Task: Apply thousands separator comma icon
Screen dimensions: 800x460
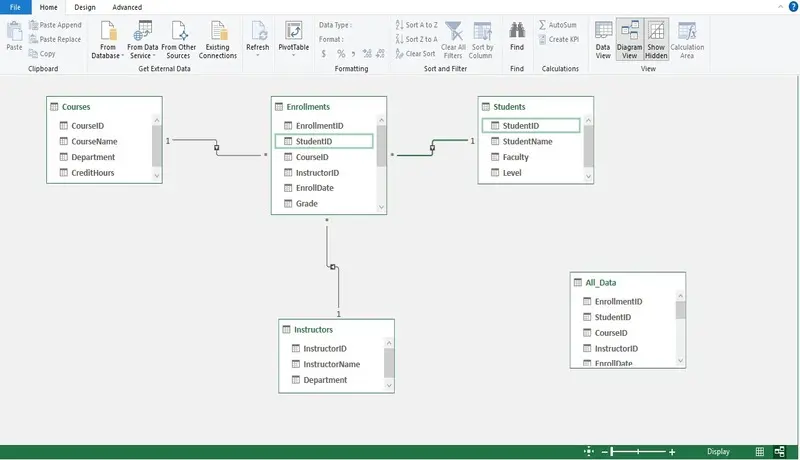Action: pyautogui.click(x=354, y=54)
